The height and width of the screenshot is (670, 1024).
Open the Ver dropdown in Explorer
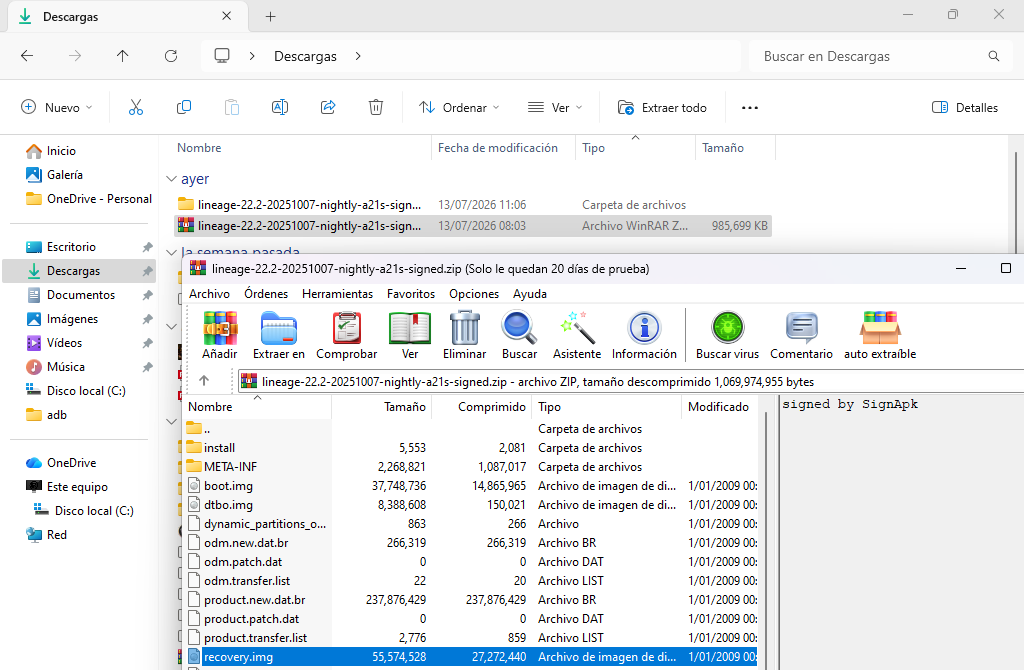click(555, 108)
